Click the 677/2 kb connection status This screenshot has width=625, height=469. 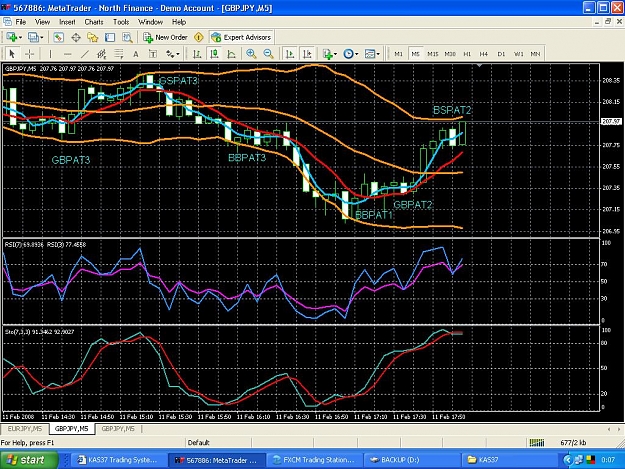(x=573, y=443)
